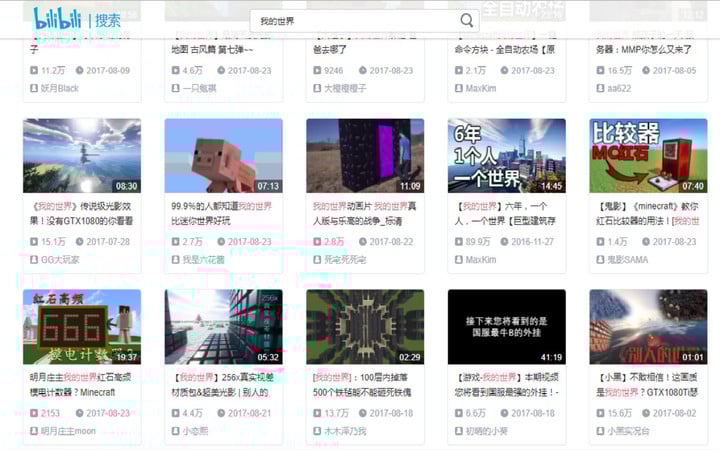Open uploader MaxKim under the 89.9万 video
This screenshot has height=450, width=720.
(481, 260)
